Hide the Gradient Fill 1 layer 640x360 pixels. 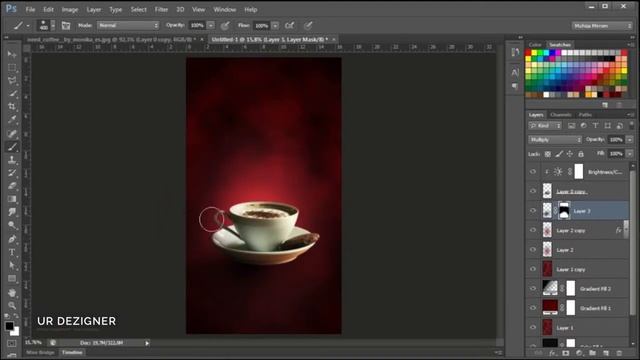click(533, 308)
